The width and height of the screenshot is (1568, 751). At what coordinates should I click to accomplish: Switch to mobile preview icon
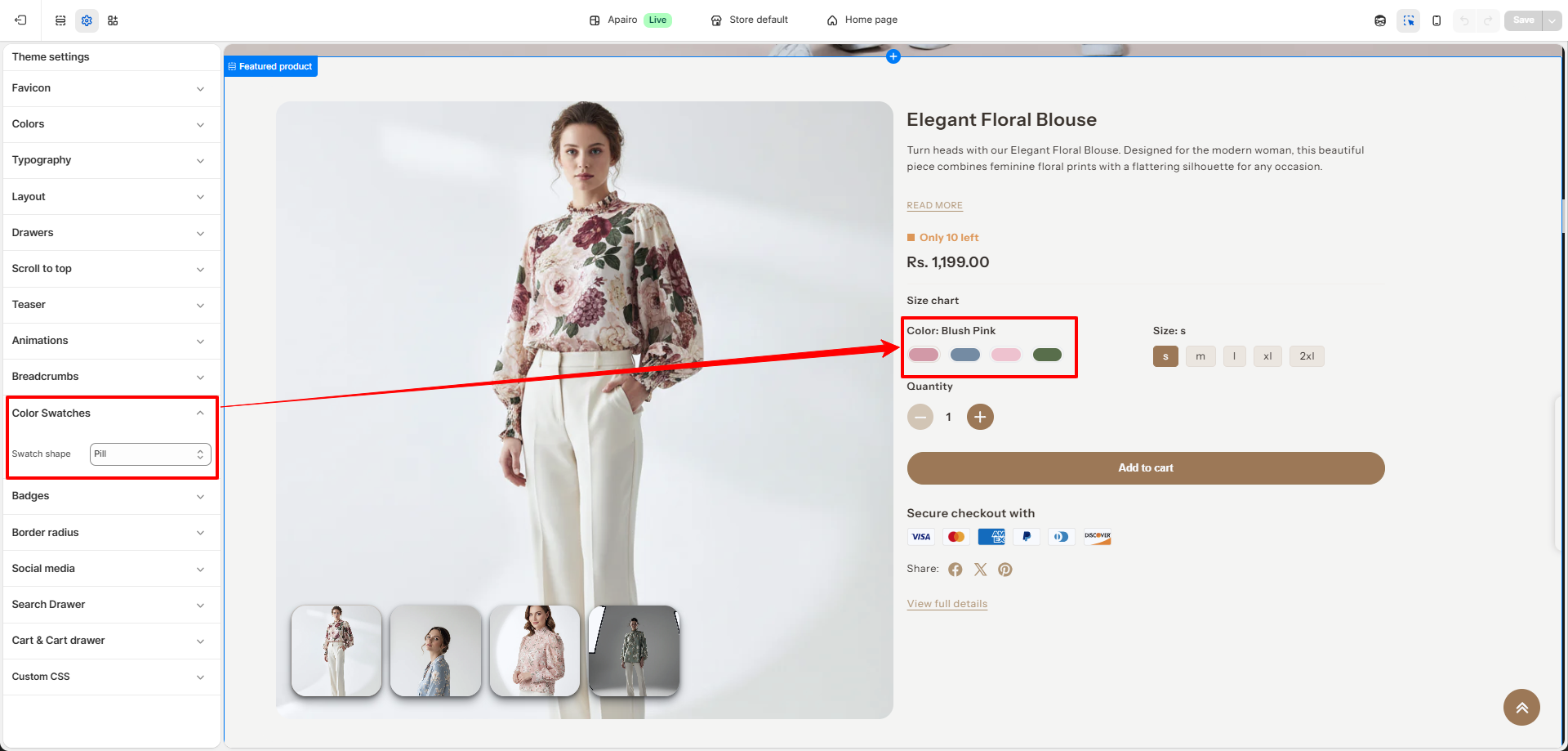click(1437, 20)
